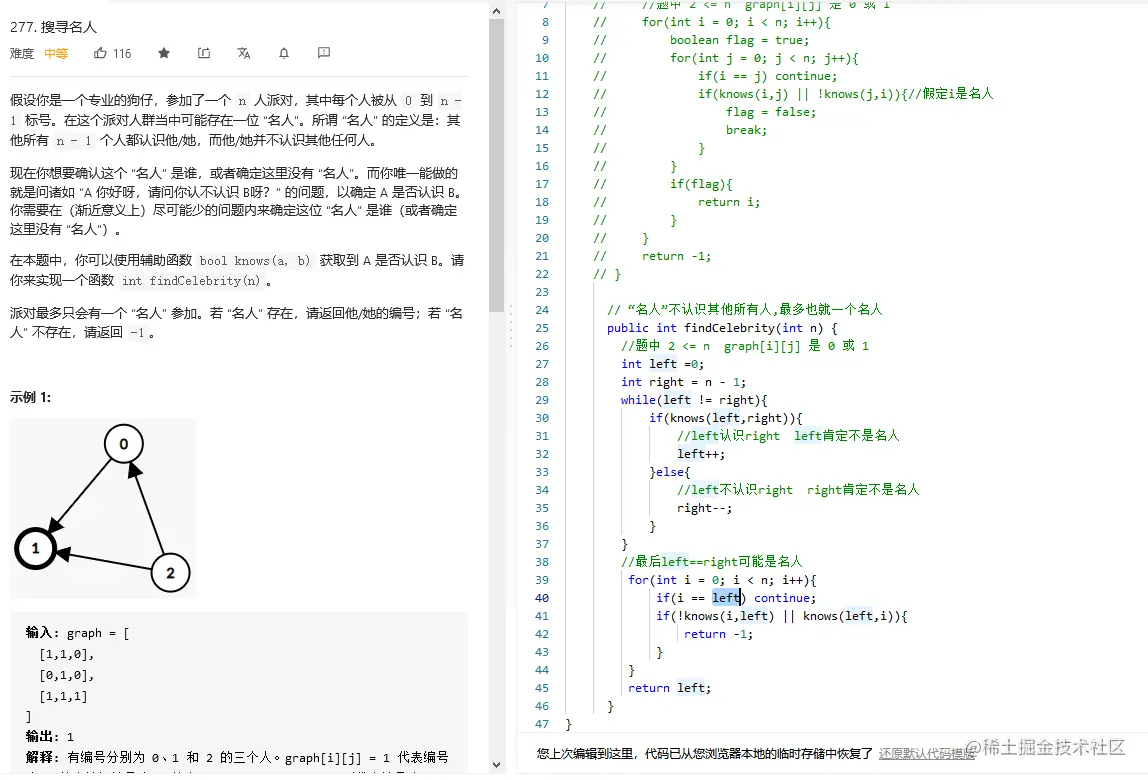Star the problem to favorite it
1148x780 pixels.
[163, 54]
